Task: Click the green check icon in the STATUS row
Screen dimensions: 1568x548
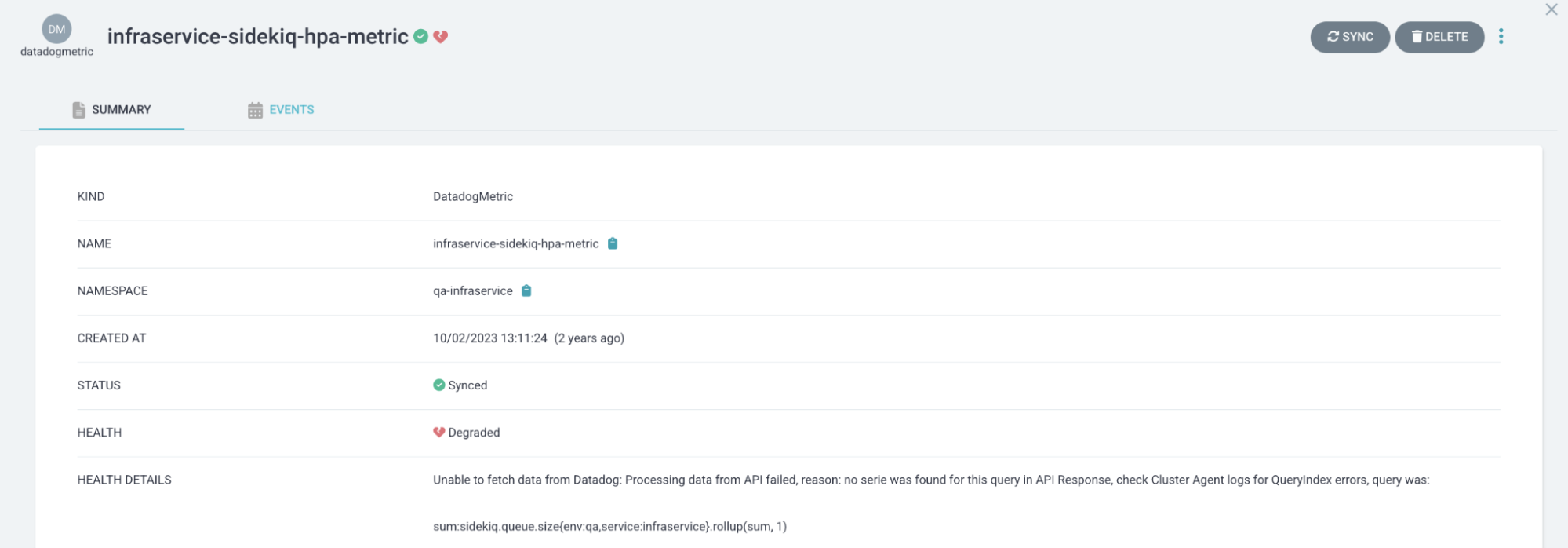Action: click(x=439, y=385)
